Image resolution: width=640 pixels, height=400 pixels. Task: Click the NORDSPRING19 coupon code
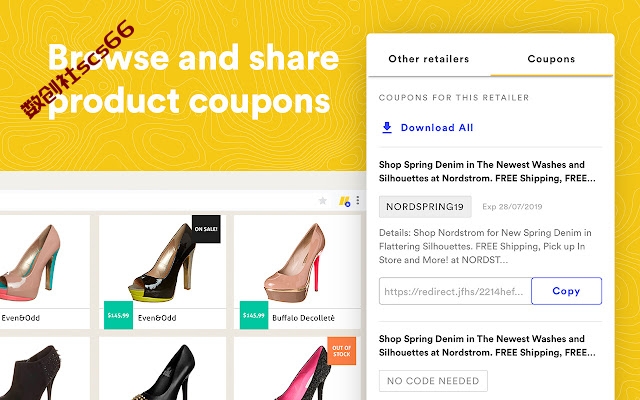425,207
